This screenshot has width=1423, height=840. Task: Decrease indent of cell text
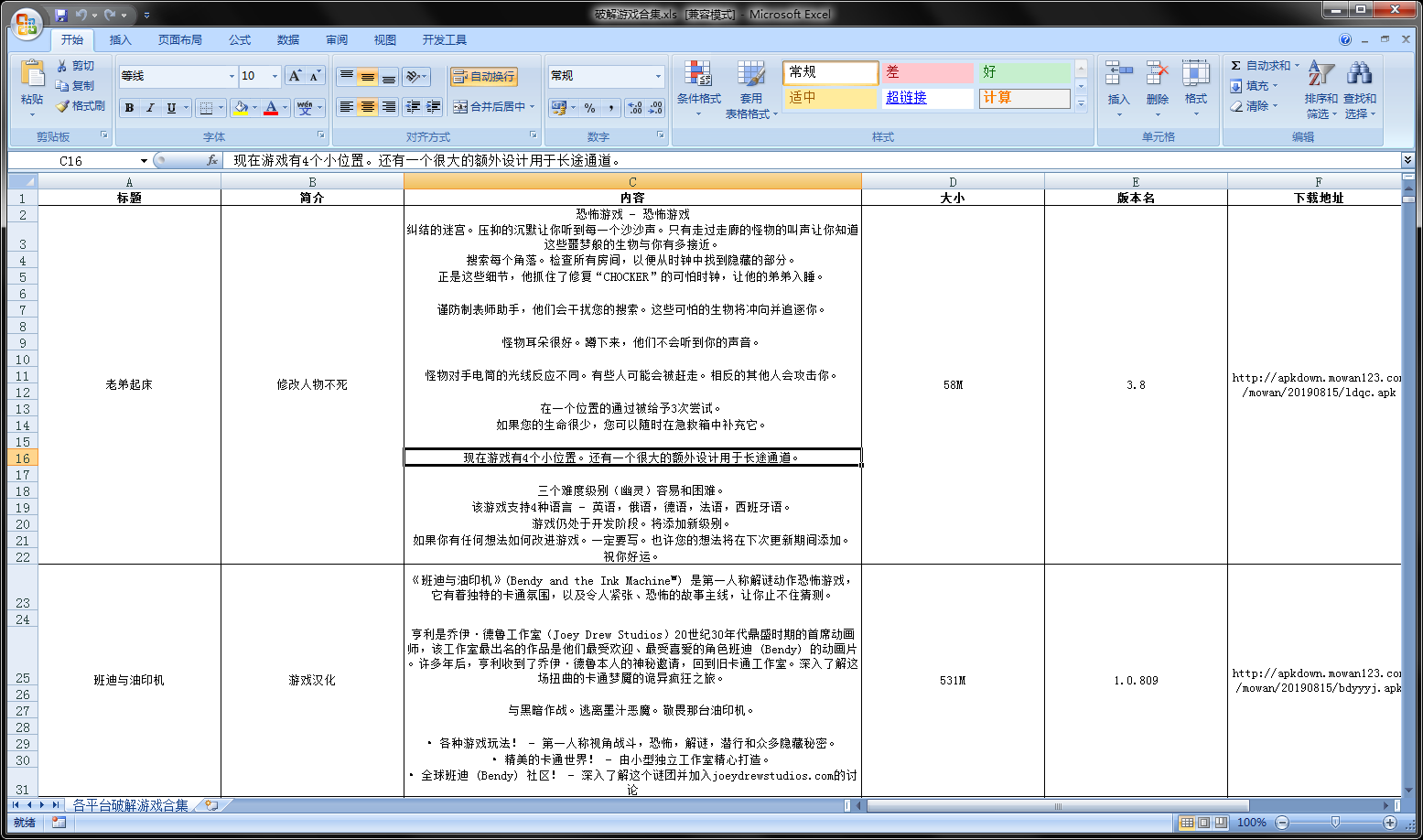413,107
